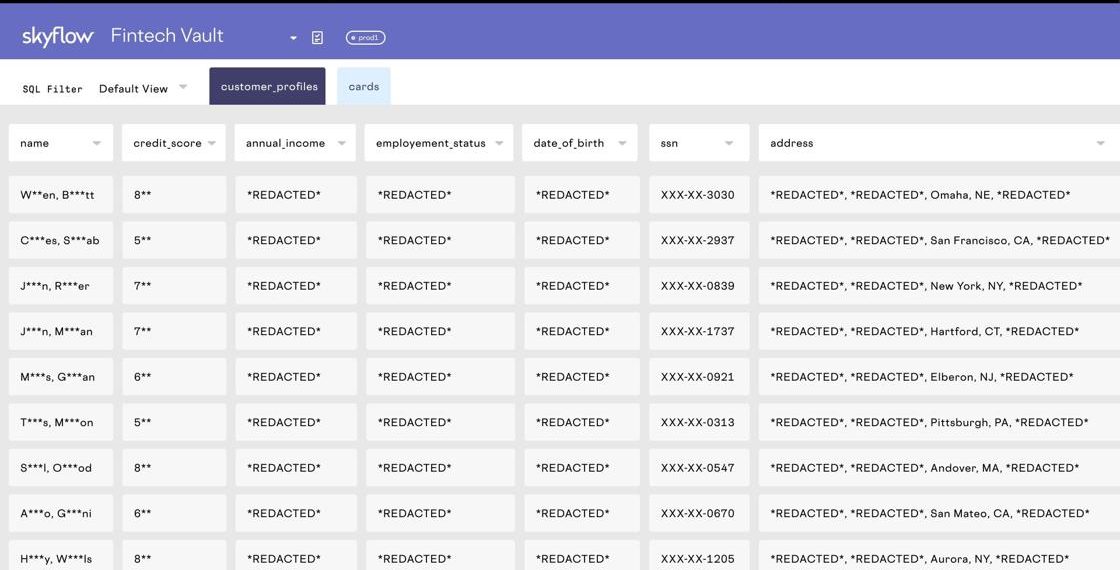Click SSN cell XXX-XX-1737
The width and height of the screenshot is (1120, 570).
(699, 331)
